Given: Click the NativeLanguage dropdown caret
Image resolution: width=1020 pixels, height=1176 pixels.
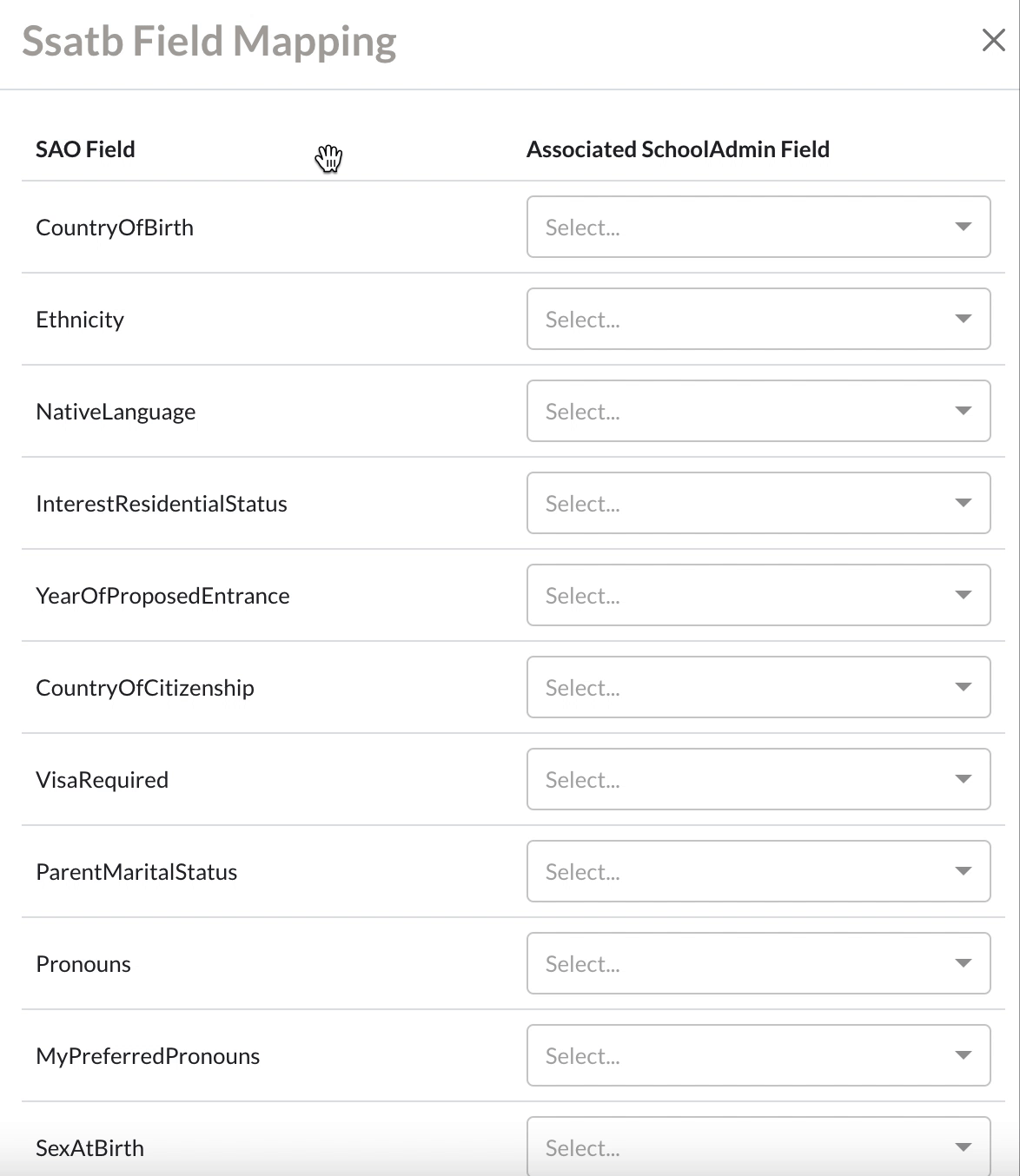Looking at the screenshot, I should click(x=963, y=411).
